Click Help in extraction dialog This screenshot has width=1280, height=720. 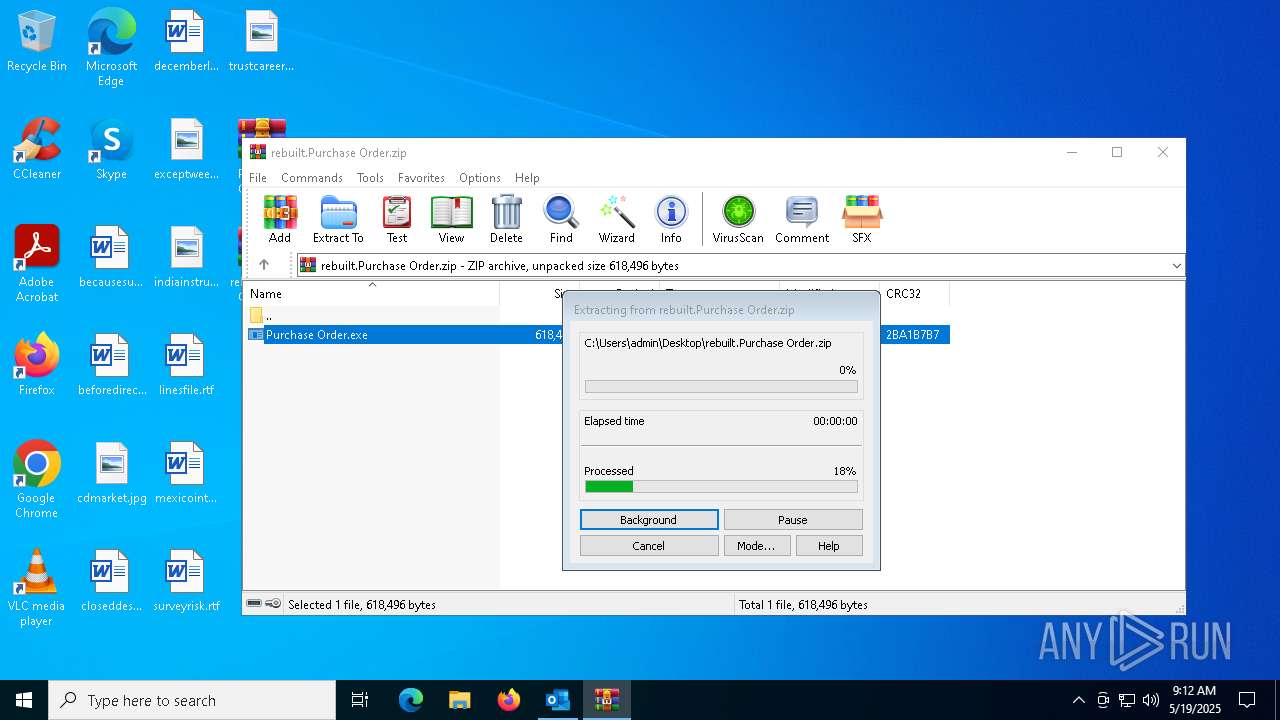click(829, 546)
